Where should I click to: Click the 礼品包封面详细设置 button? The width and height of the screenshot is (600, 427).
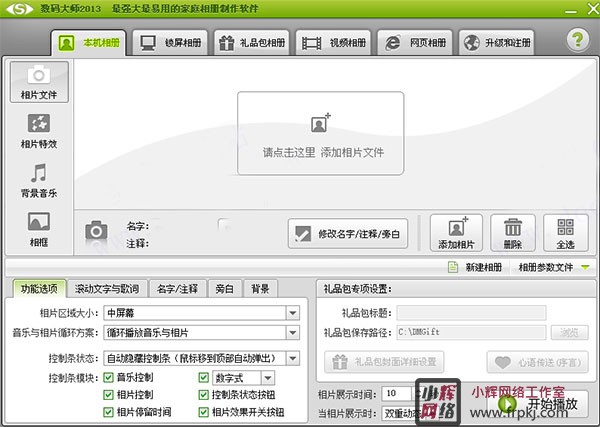click(x=384, y=362)
